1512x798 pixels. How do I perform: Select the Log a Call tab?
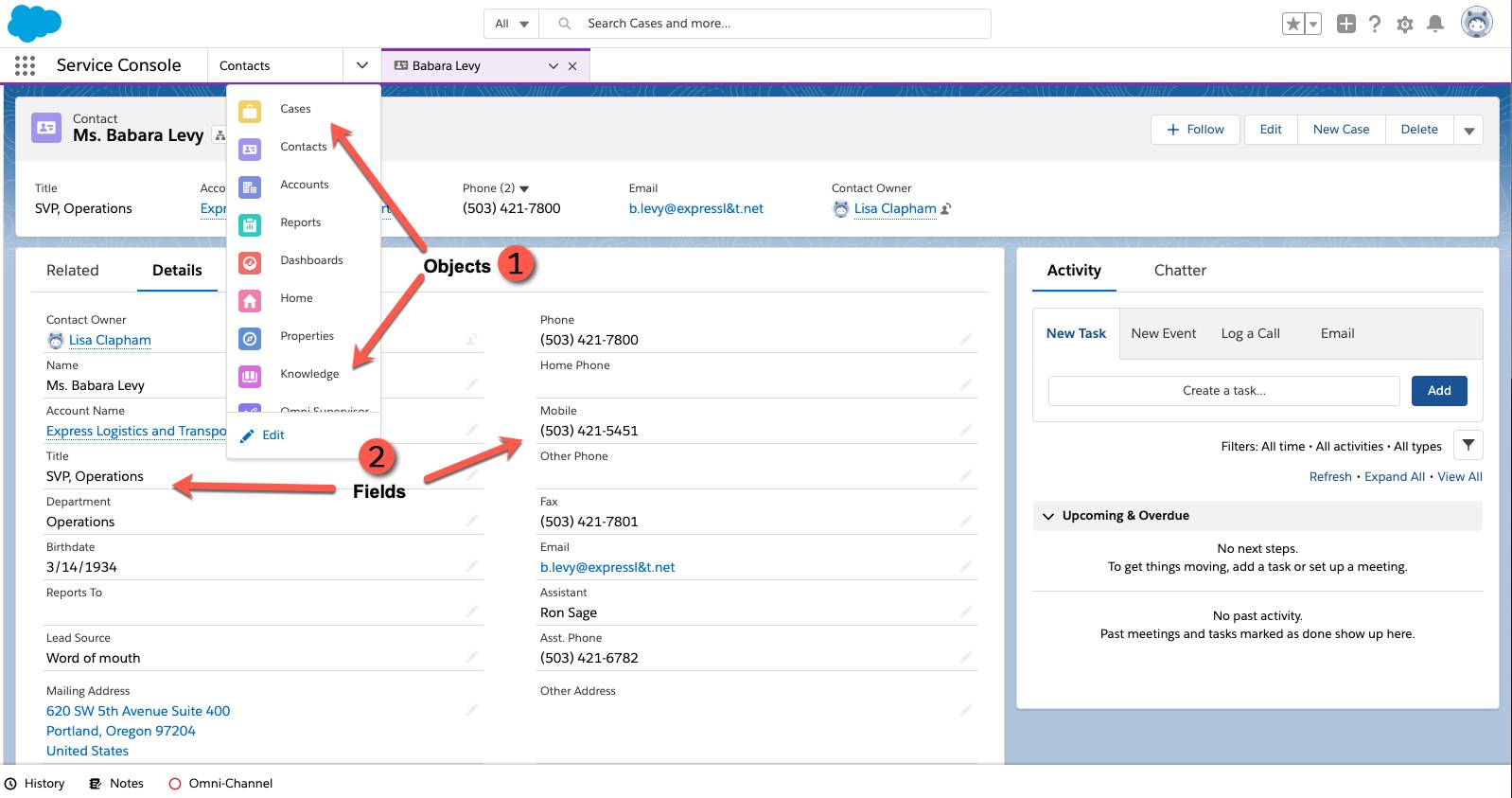click(x=1250, y=333)
